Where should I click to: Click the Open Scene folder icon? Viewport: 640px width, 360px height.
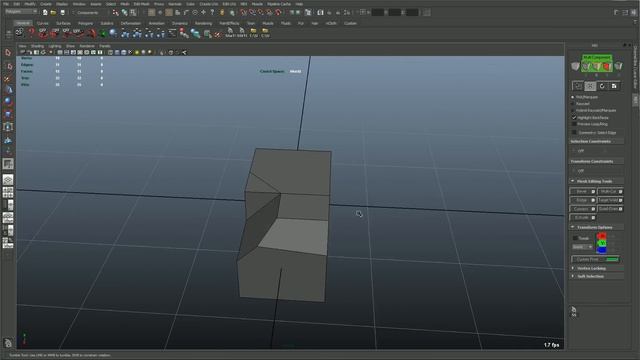coord(53,13)
